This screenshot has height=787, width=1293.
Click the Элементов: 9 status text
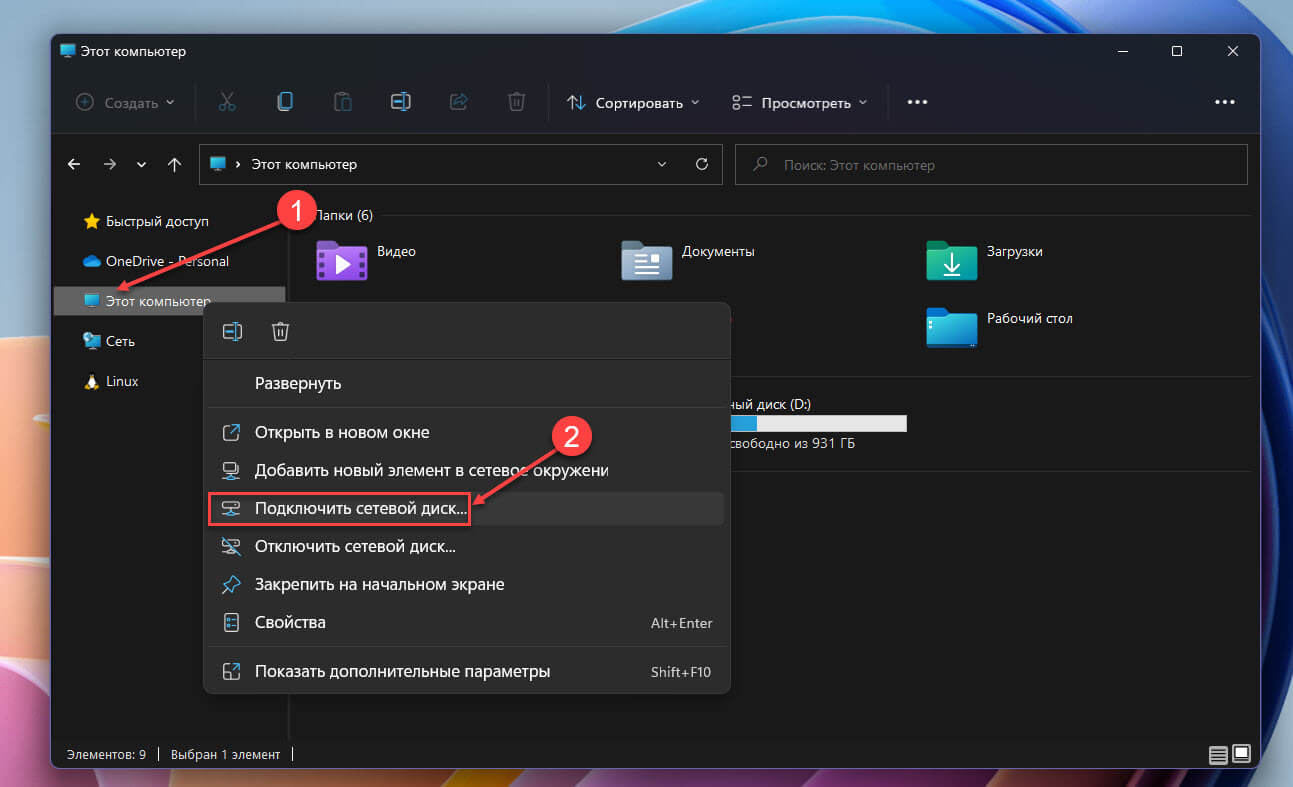pos(106,754)
